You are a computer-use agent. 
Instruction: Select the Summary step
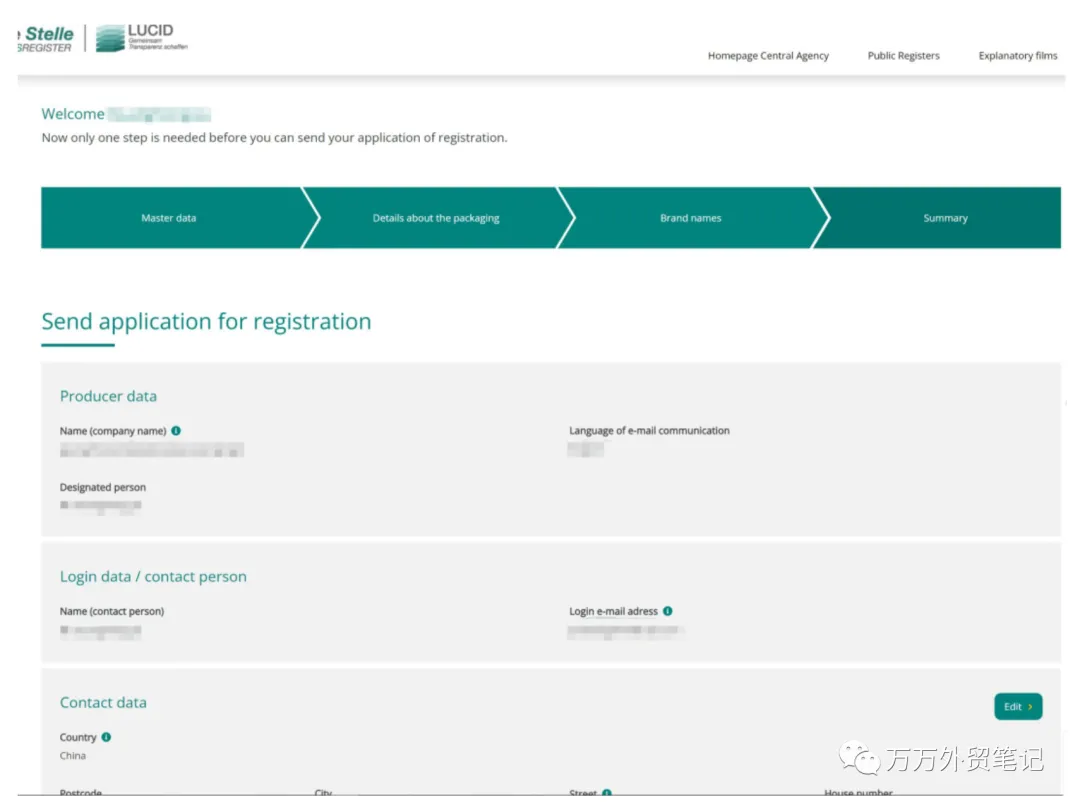[945, 218]
